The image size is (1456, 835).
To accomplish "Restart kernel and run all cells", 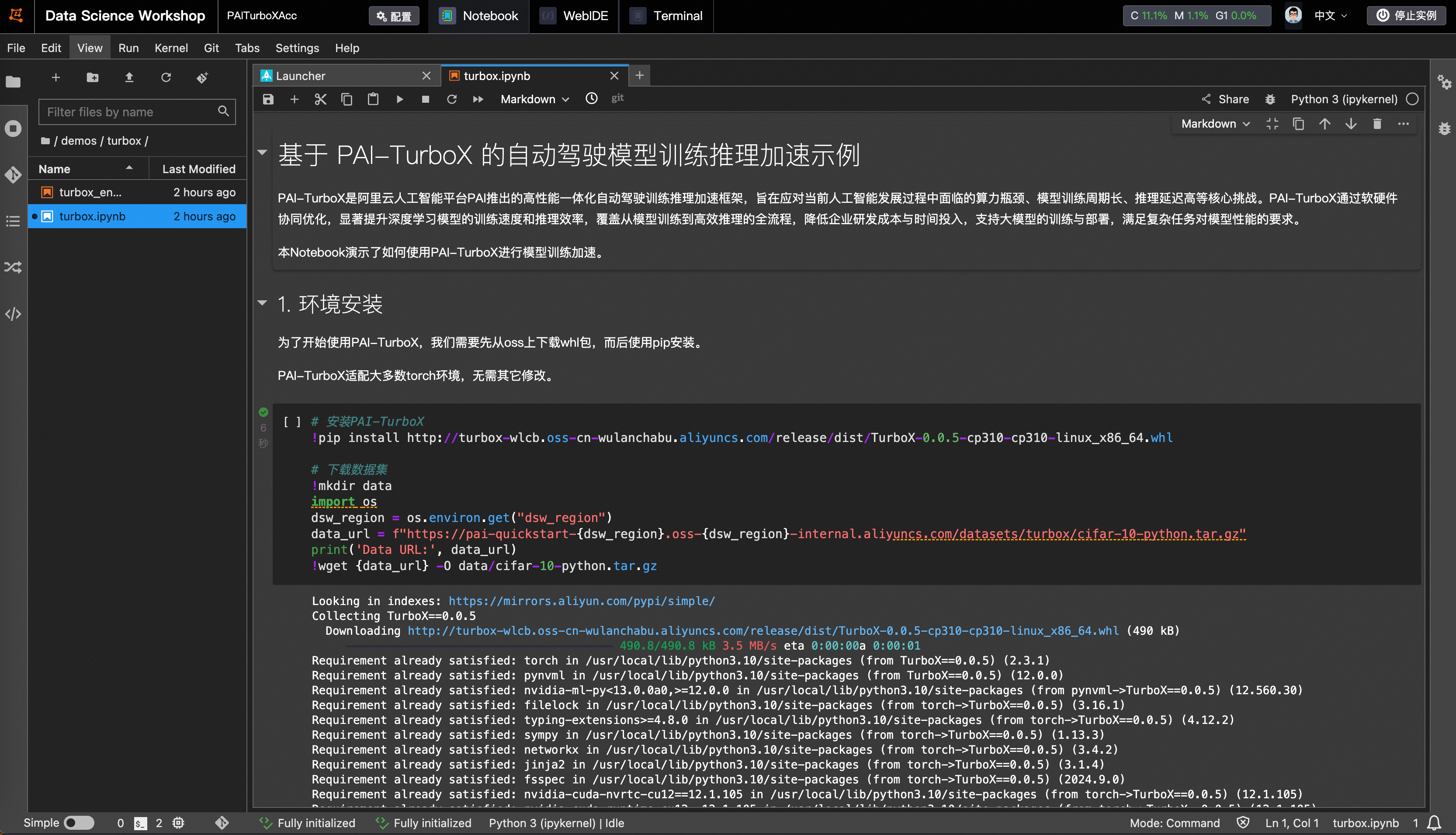I will tap(478, 99).
